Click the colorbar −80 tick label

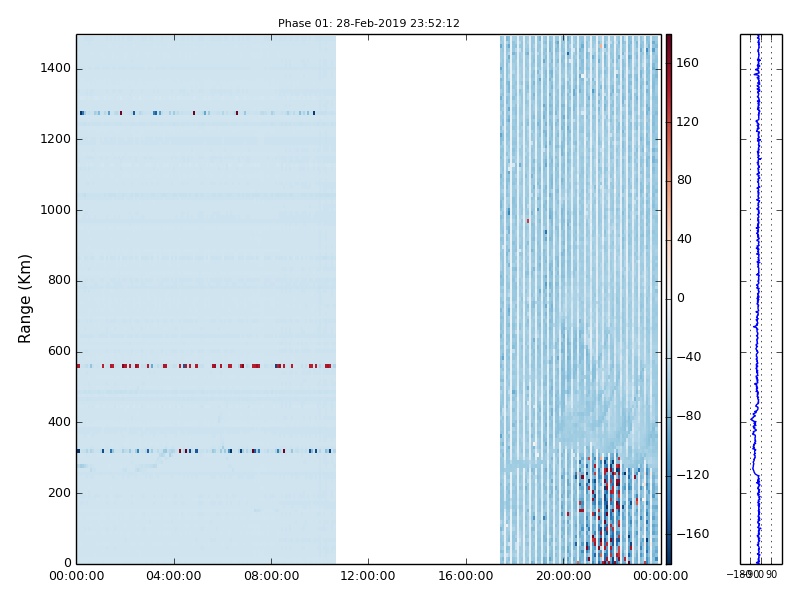click(689, 416)
